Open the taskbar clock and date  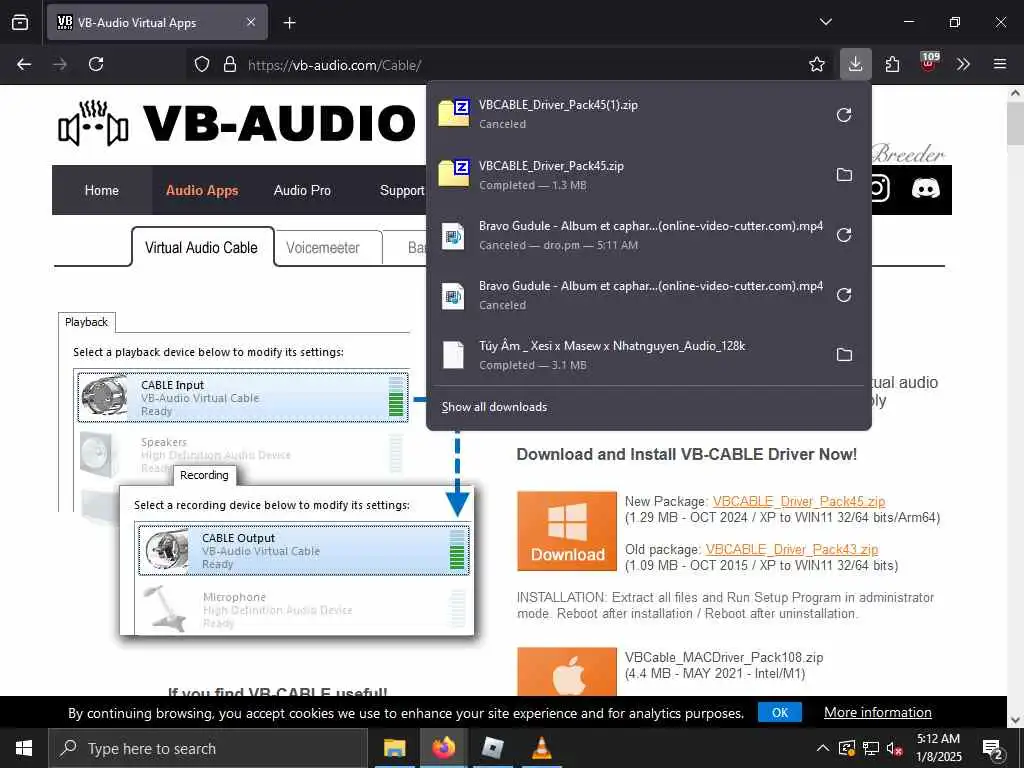[x=938, y=748]
